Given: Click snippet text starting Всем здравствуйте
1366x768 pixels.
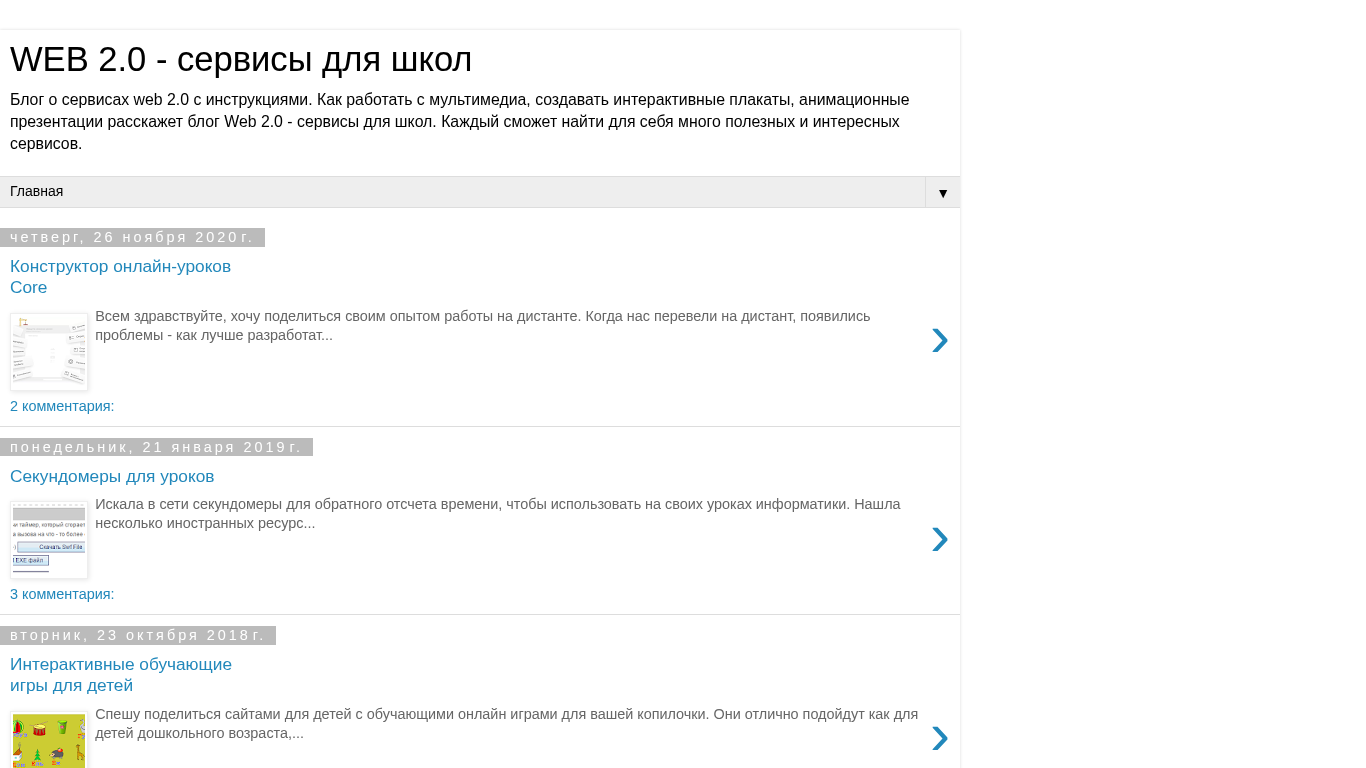Looking at the screenshot, I should [x=482, y=326].
